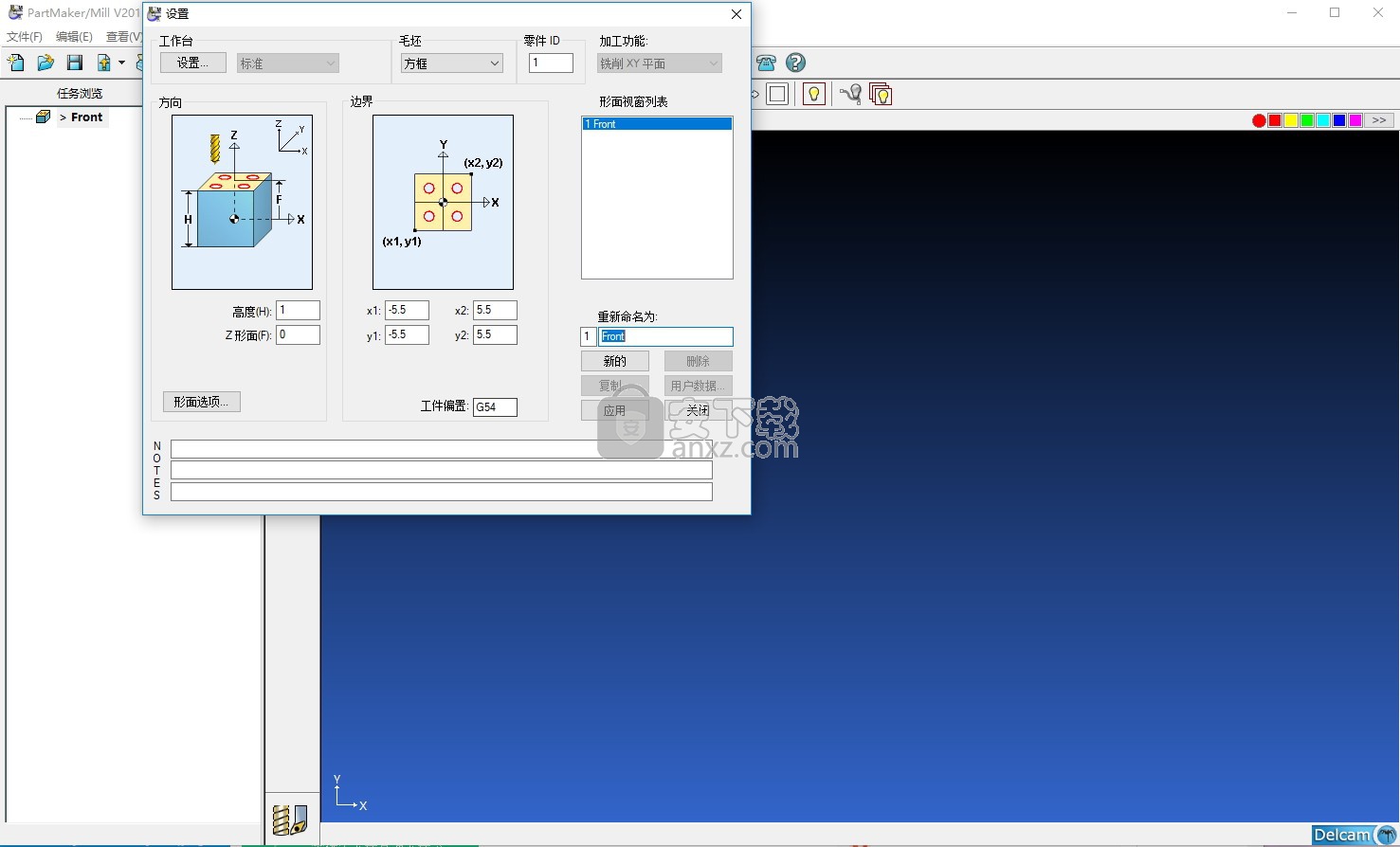Click the 用户数据... button

699,386
